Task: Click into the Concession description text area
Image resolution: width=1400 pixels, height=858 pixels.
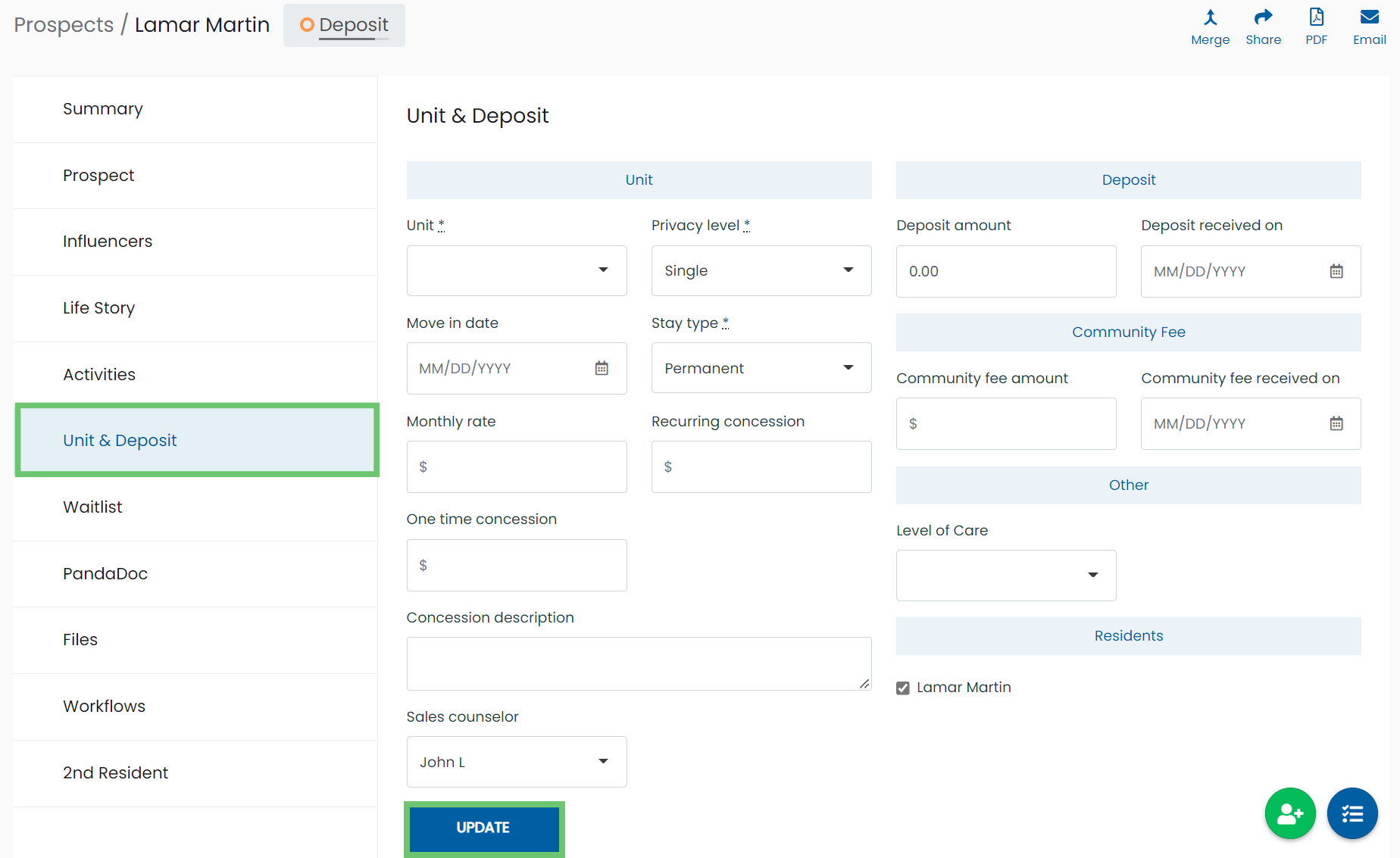Action: [639, 664]
